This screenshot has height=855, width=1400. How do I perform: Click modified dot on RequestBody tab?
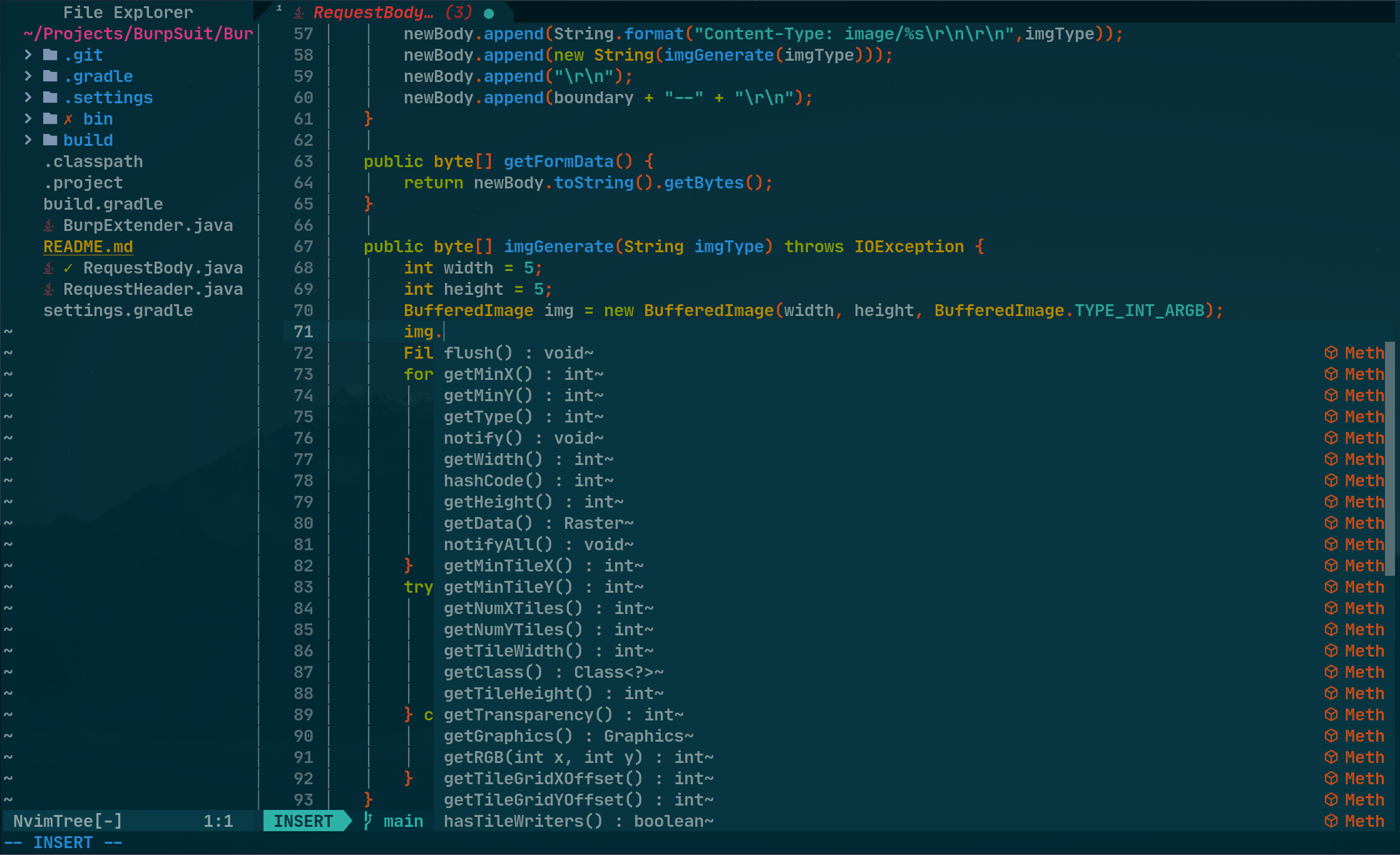click(x=489, y=13)
